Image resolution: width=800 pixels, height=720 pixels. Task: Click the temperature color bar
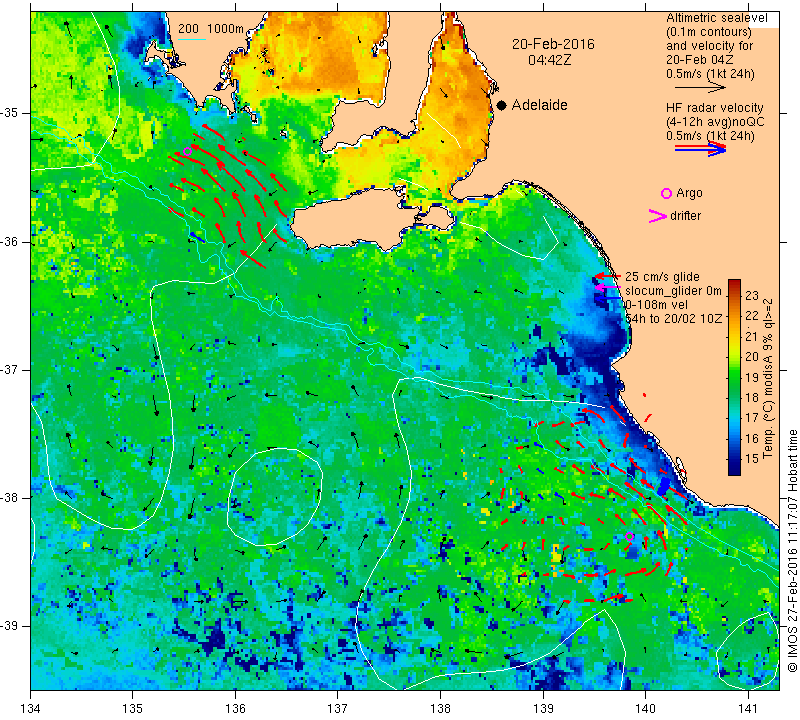click(734, 377)
